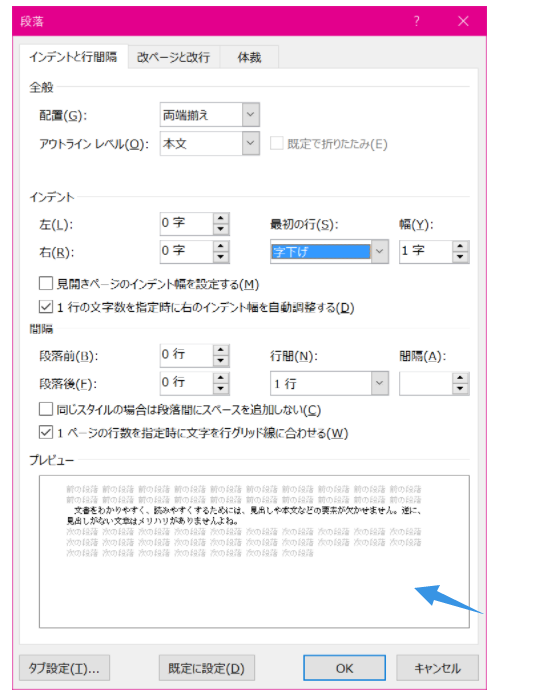
Task: Click the 右 indent value field
Action: 186,251
